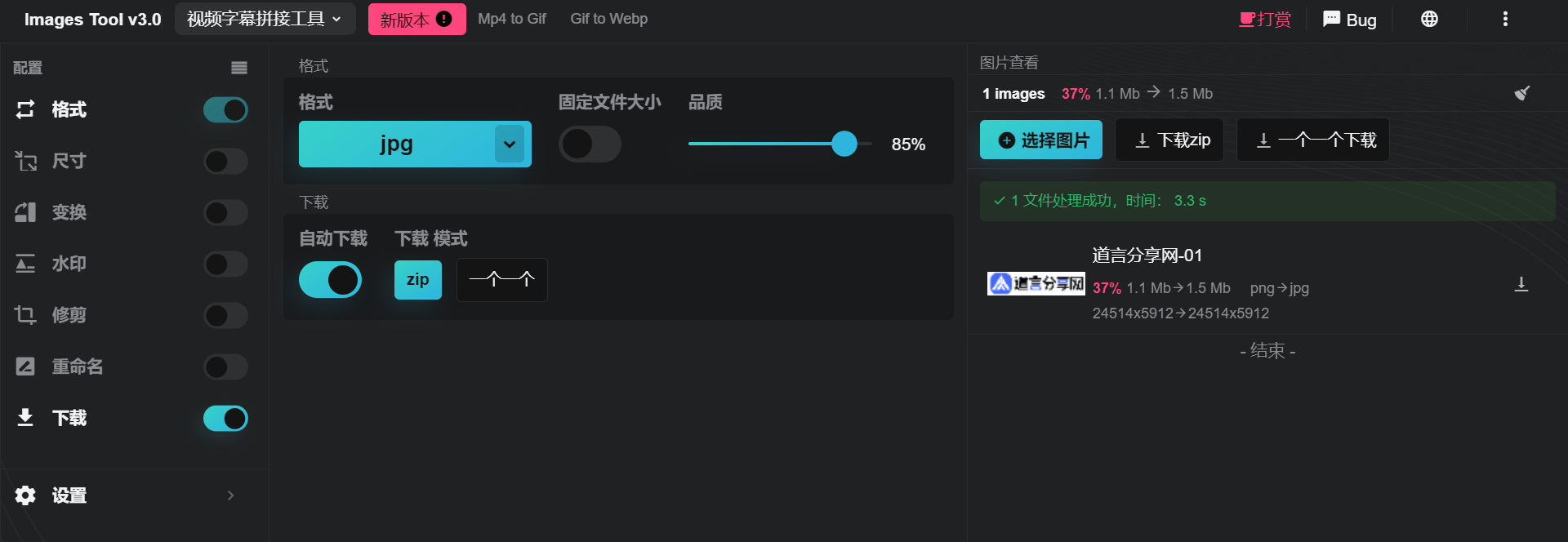Toggle the 格式 format switch off

pyautogui.click(x=225, y=109)
